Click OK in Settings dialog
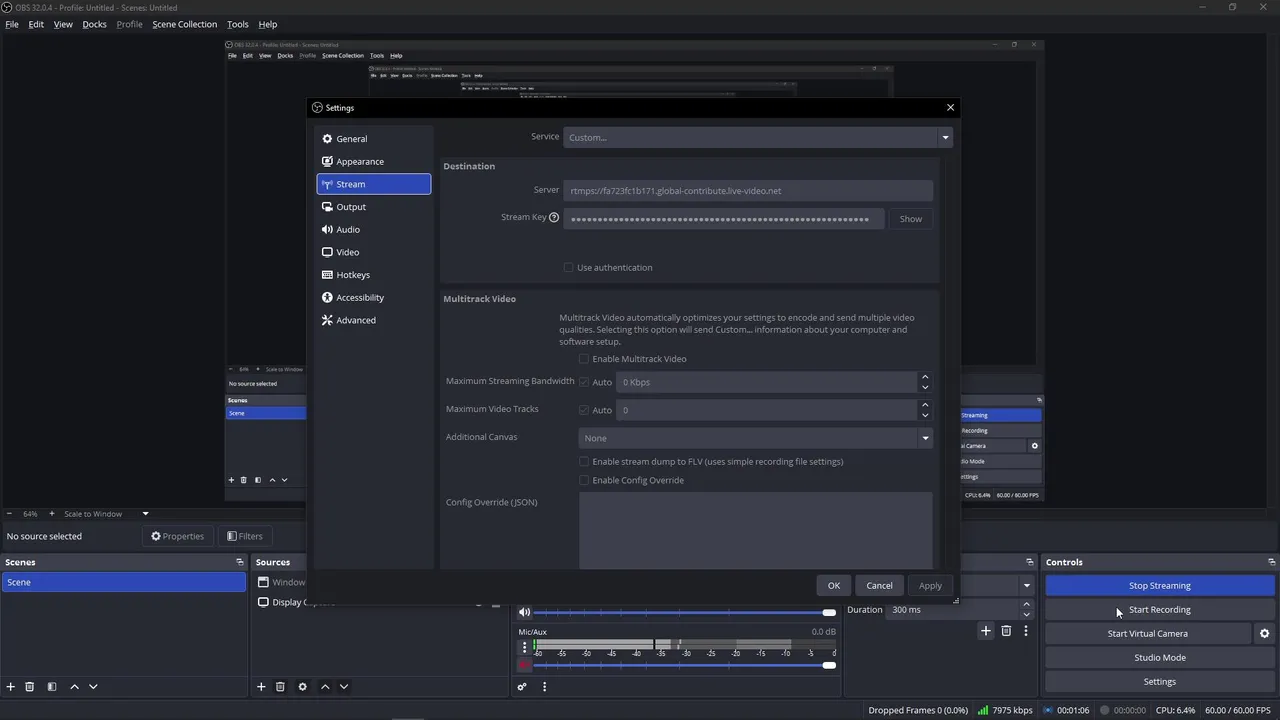This screenshot has width=1280, height=720. 834,586
